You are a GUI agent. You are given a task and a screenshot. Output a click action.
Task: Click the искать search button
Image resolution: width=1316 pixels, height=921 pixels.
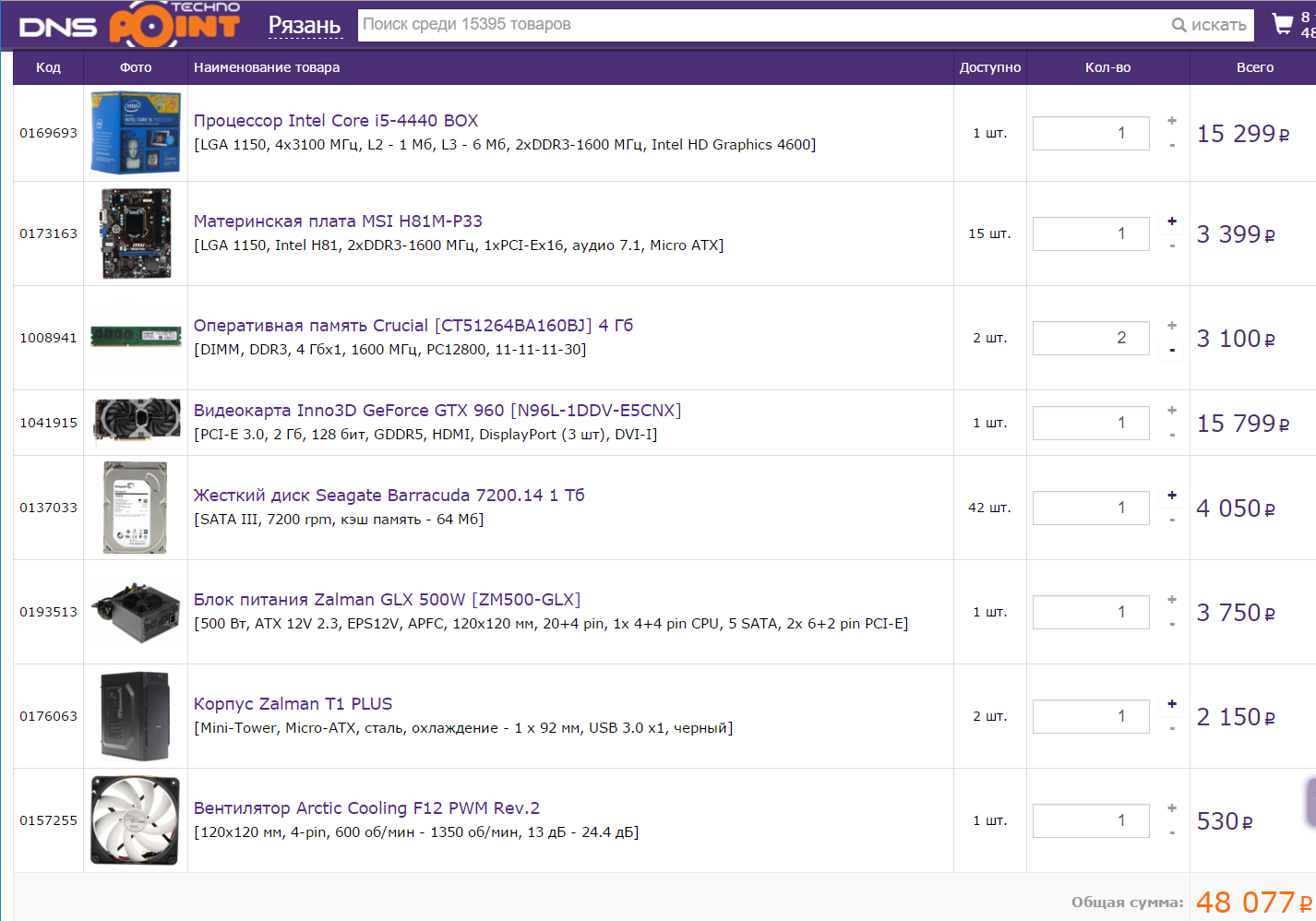click(x=1209, y=25)
